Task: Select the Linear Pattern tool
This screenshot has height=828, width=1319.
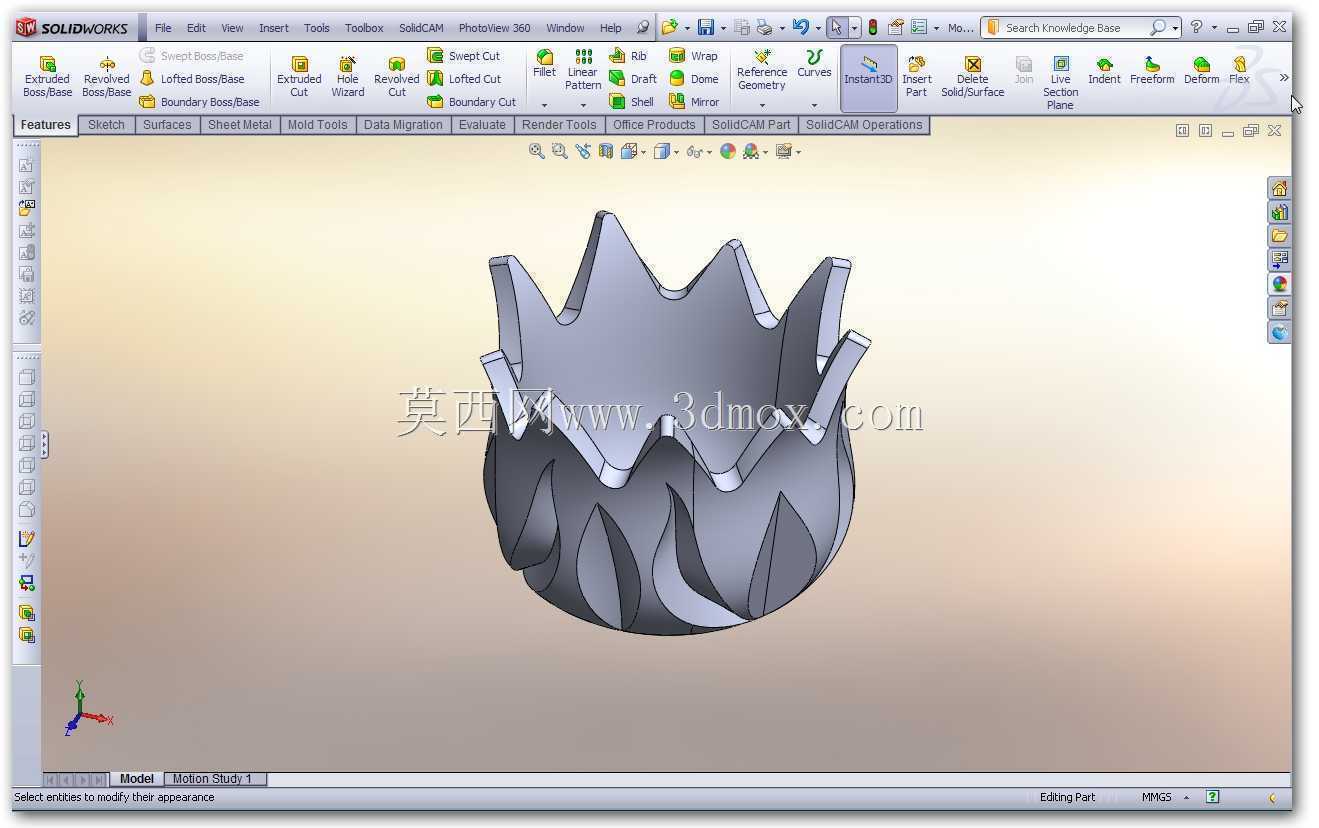Action: [x=583, y=69]
